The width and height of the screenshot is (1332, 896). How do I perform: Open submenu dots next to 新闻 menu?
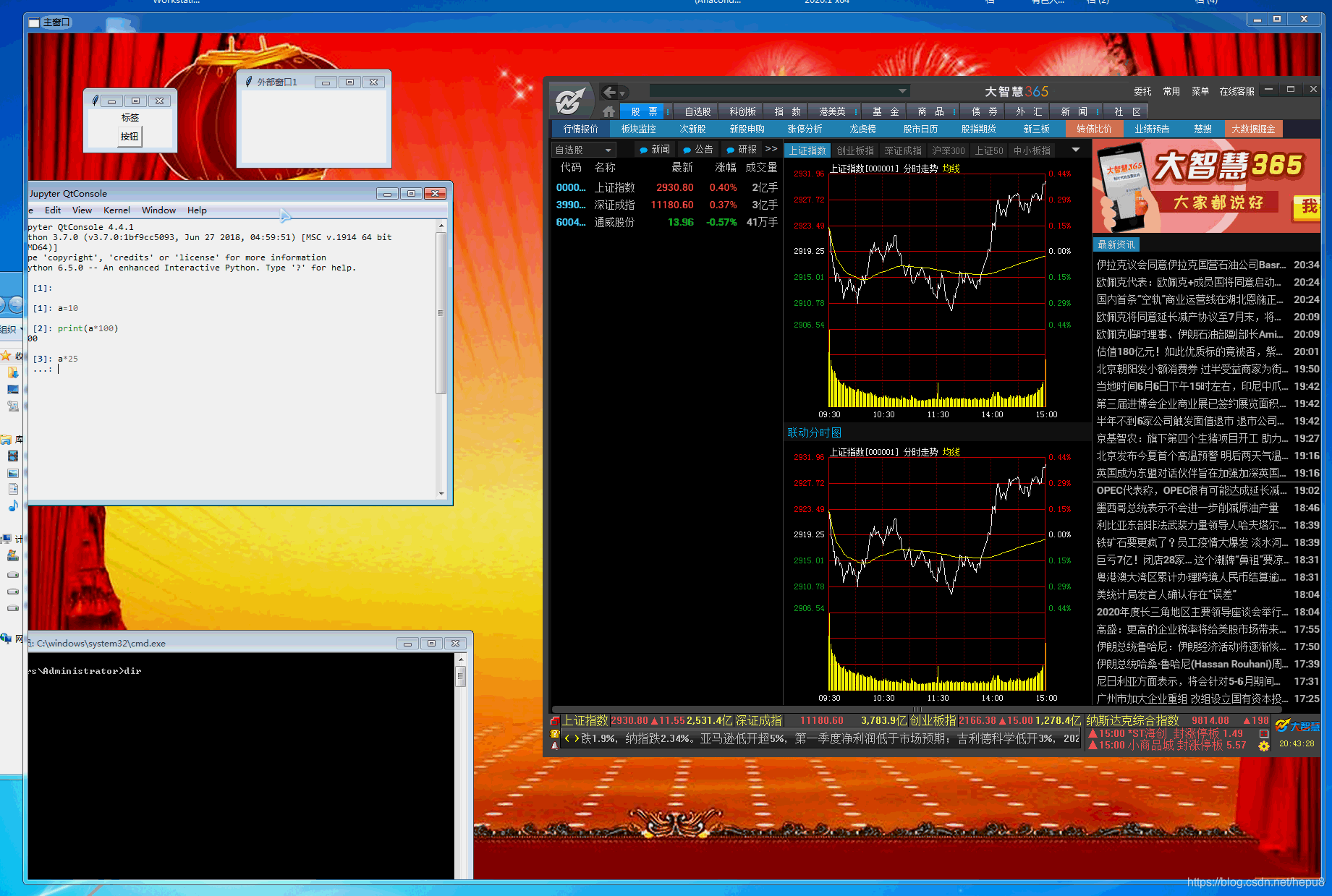tap(1098, 111)
